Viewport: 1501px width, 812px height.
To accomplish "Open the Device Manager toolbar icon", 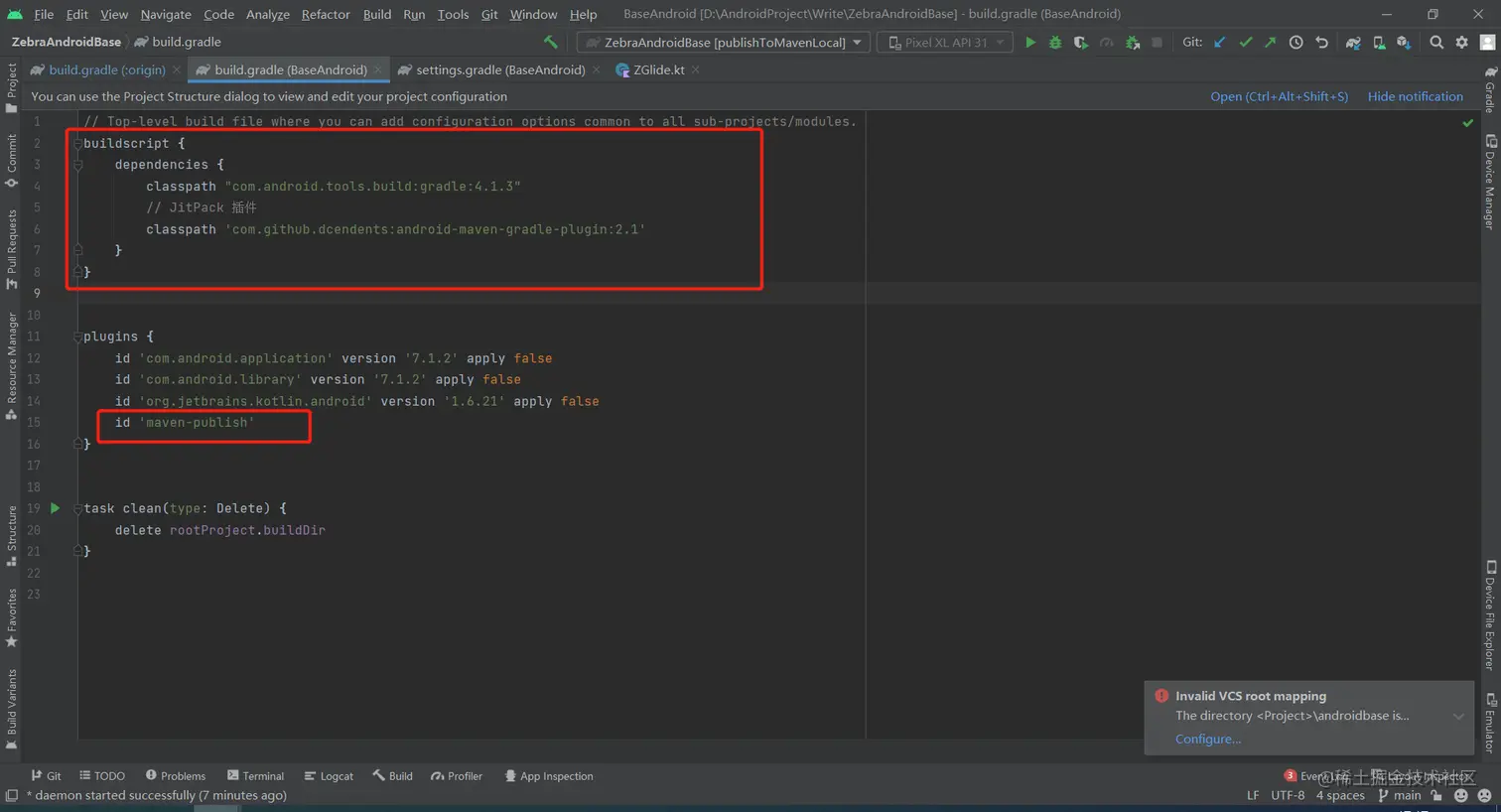I will click(x=1379, y=43).
